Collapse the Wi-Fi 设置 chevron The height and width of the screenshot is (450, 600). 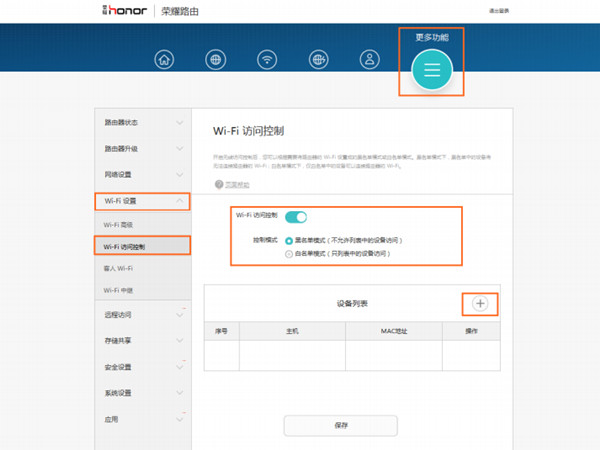pos(179,201)
